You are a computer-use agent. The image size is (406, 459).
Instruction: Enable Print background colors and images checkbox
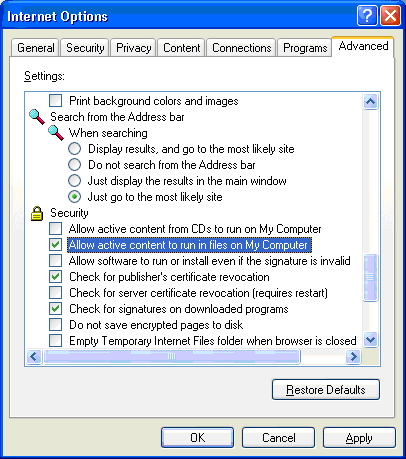click(x=55, y=101)
